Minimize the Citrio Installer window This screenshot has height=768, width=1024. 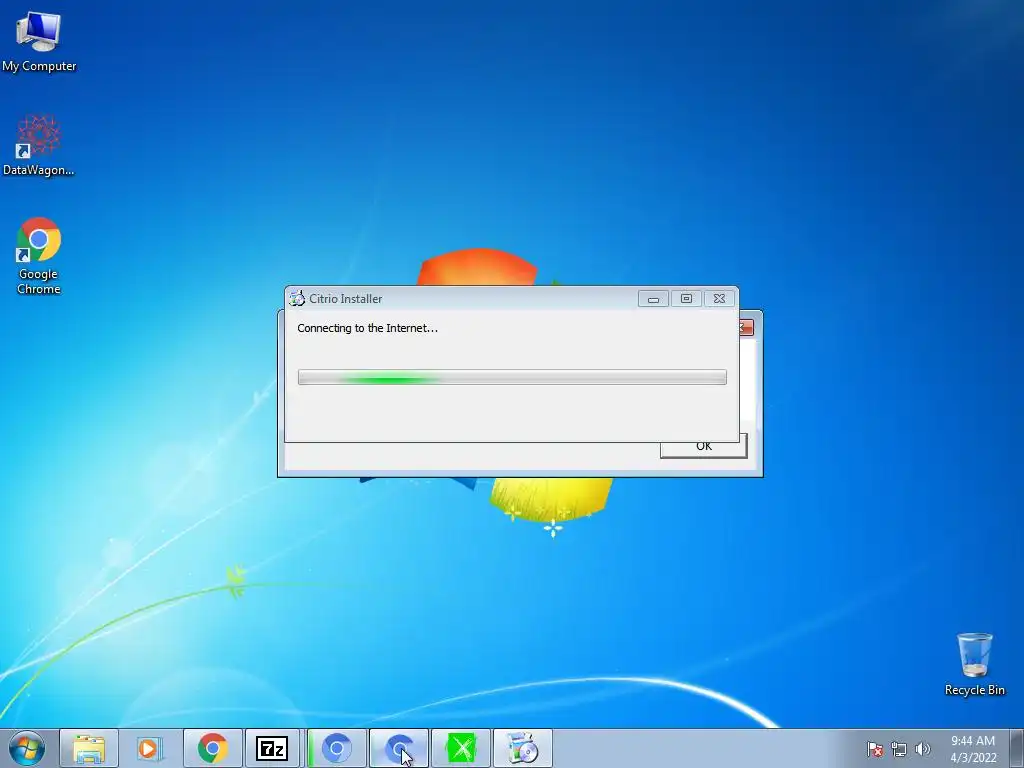click(653, 299)
